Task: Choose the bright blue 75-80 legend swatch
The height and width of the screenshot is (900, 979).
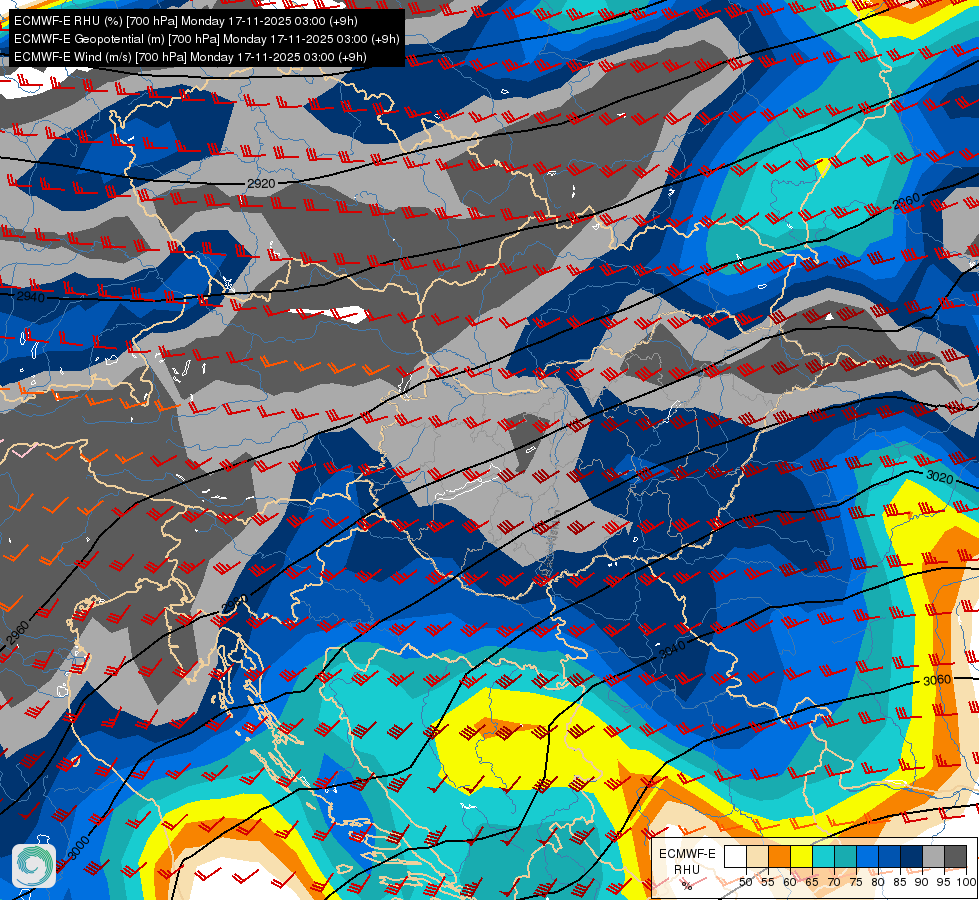Action: tap(868, 856)
